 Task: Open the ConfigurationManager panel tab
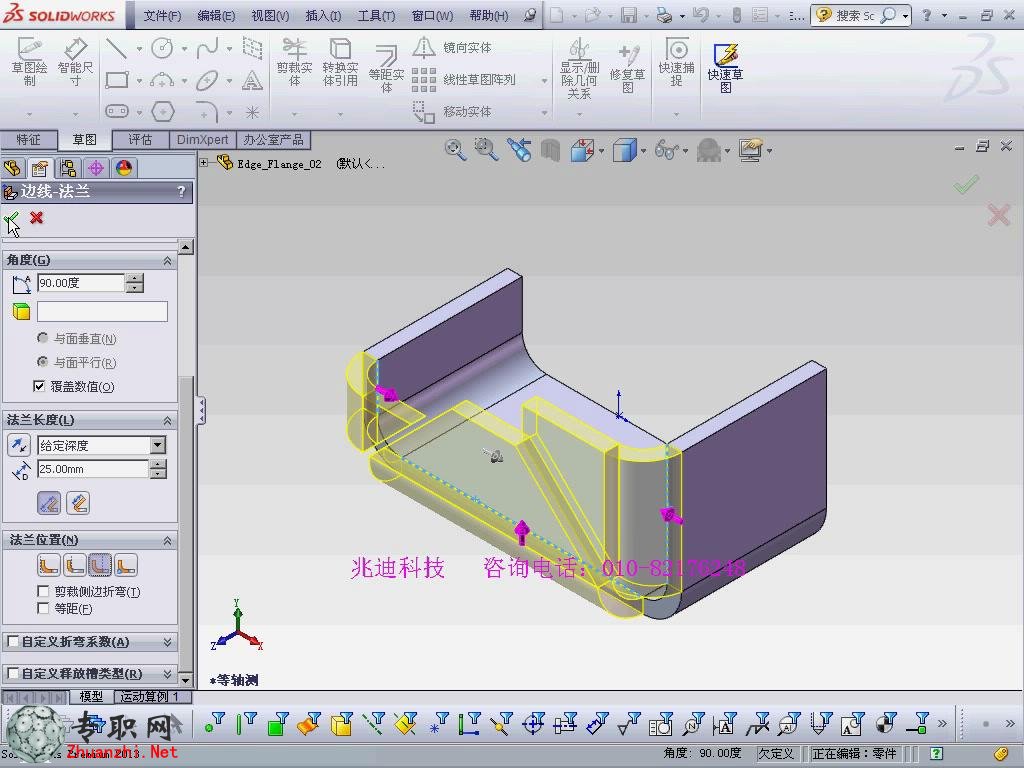click(68, 168)
